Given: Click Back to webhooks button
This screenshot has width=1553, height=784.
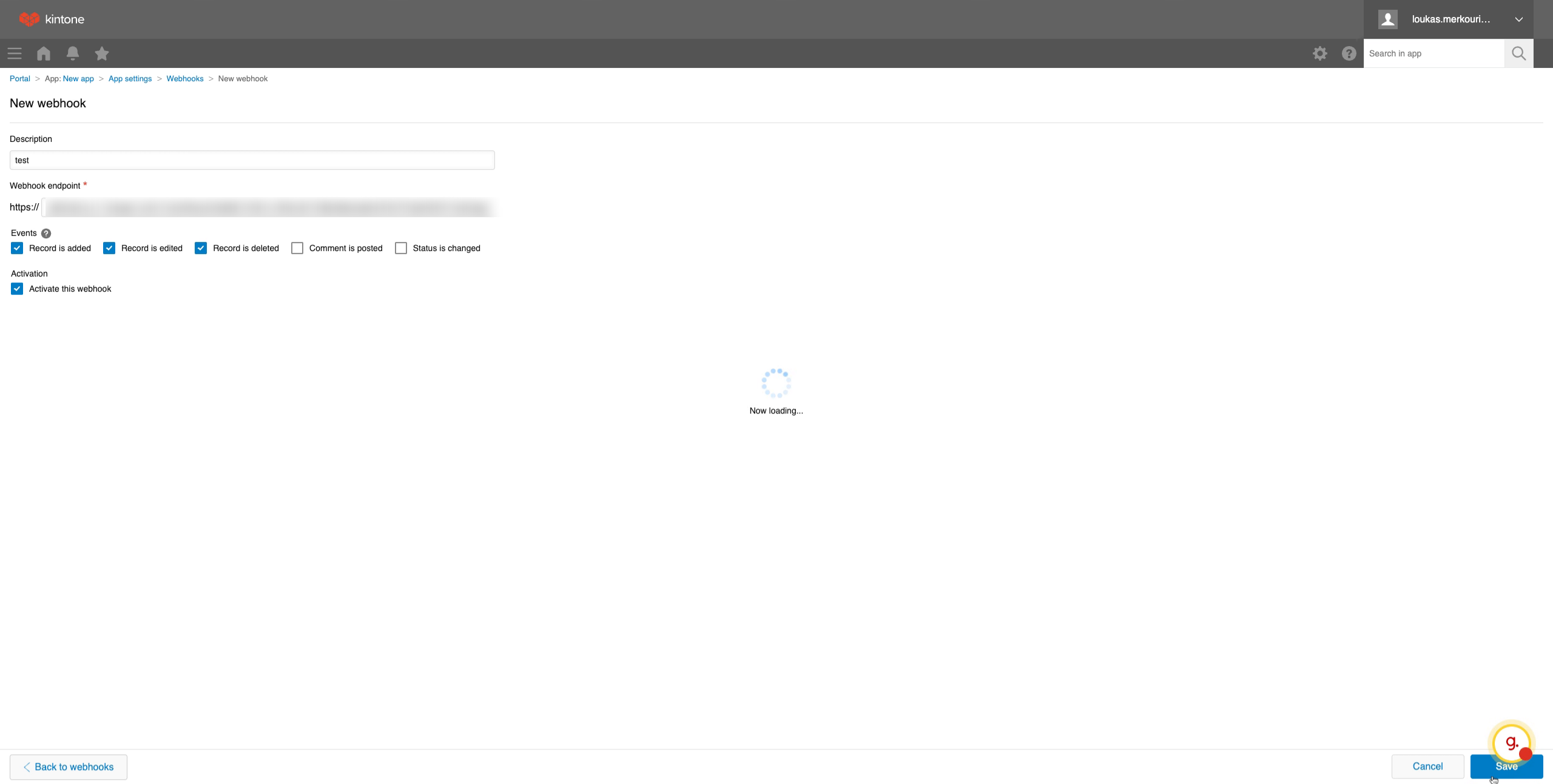Looking at the screenshot, I should point(69,767).
